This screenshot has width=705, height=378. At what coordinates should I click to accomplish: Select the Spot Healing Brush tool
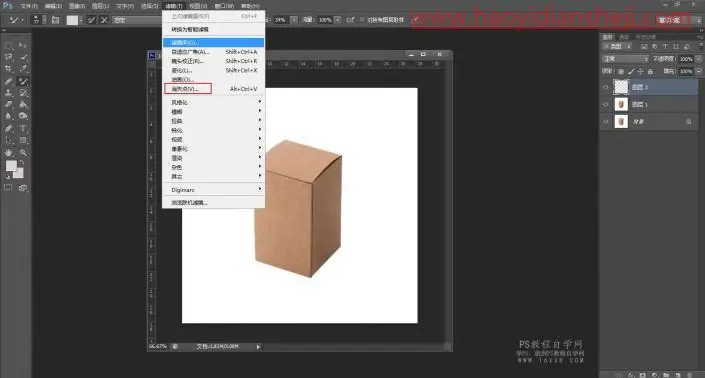click(9, 81)
